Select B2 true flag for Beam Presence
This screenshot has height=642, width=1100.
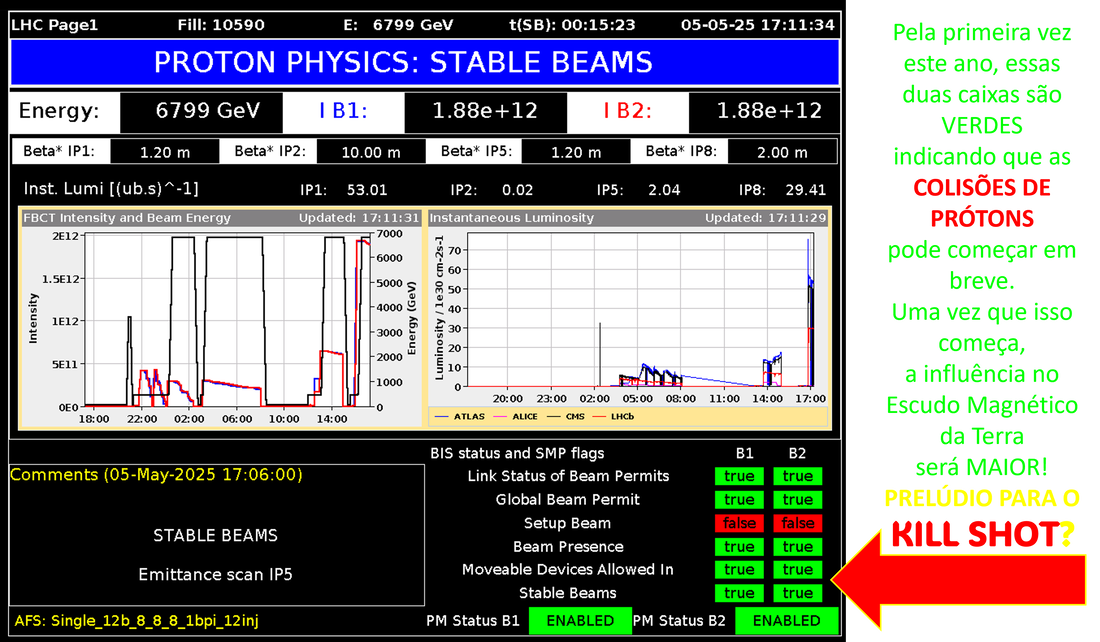pyautogui.click(x=798, y=547)
